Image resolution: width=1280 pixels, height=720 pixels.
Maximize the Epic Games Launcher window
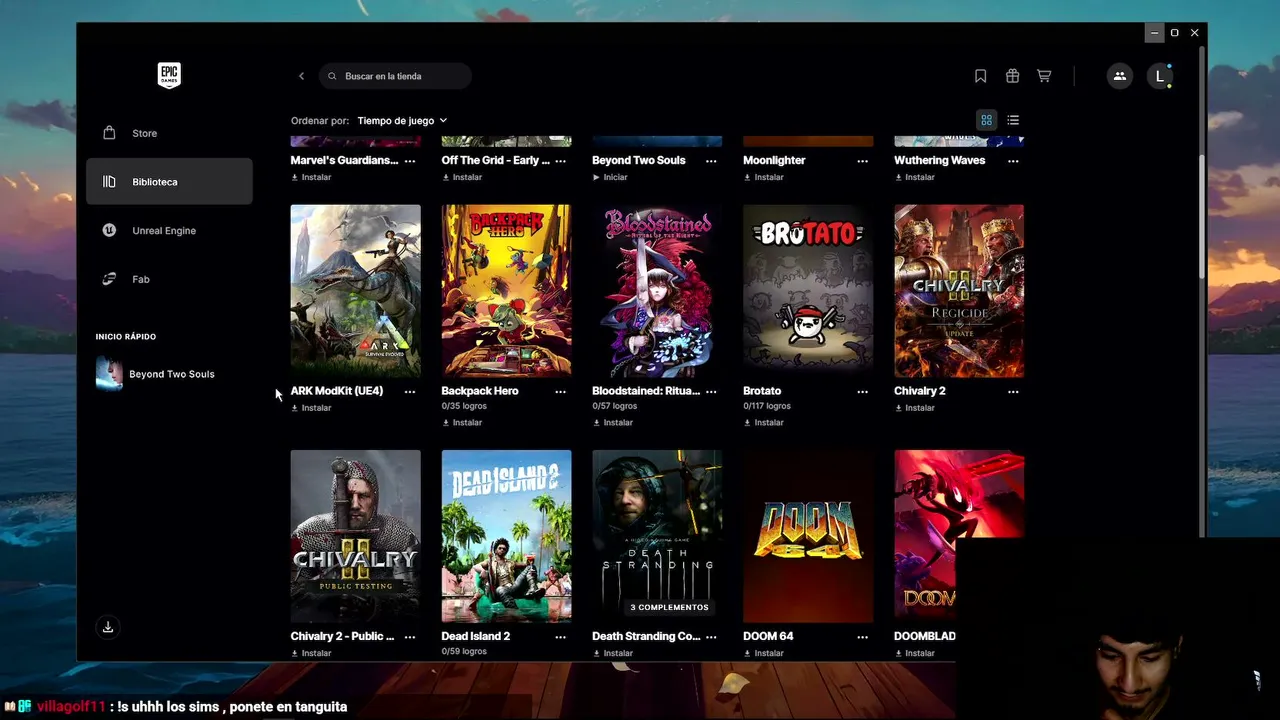coord(1174,33)
